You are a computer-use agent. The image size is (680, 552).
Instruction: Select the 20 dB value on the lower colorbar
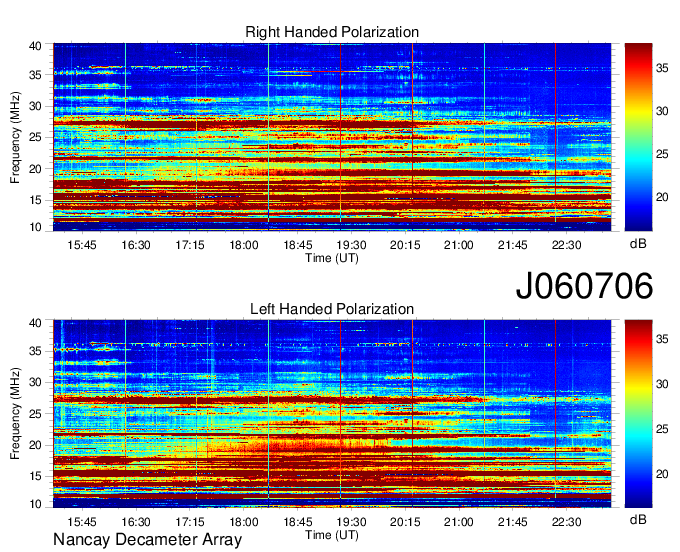pyautogui.click(x=662, y=474)
